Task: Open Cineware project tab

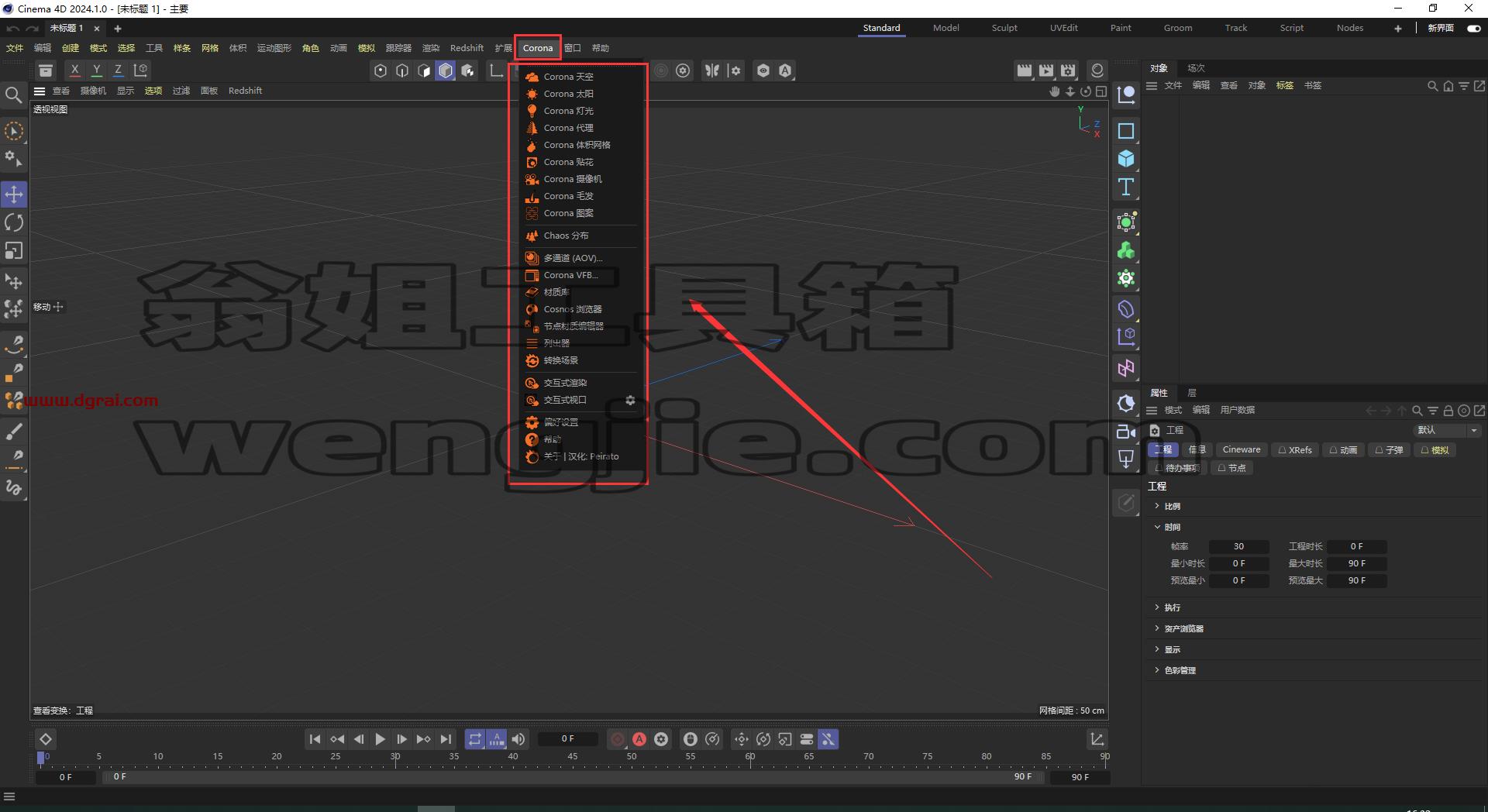Action: pos(1242,449)
